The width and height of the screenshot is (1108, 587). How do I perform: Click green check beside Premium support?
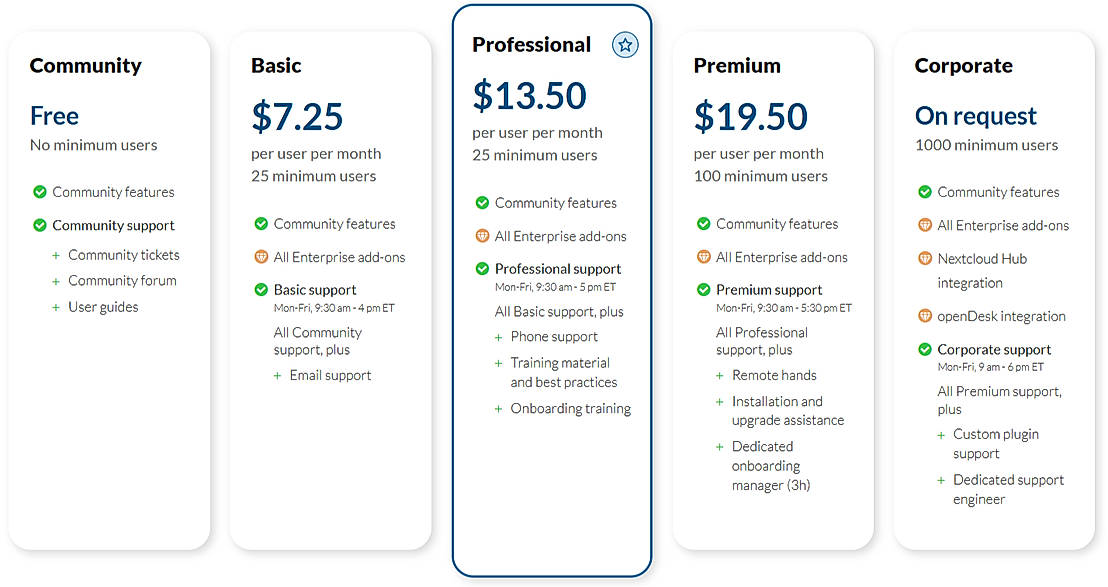click(x=703, y=290)
